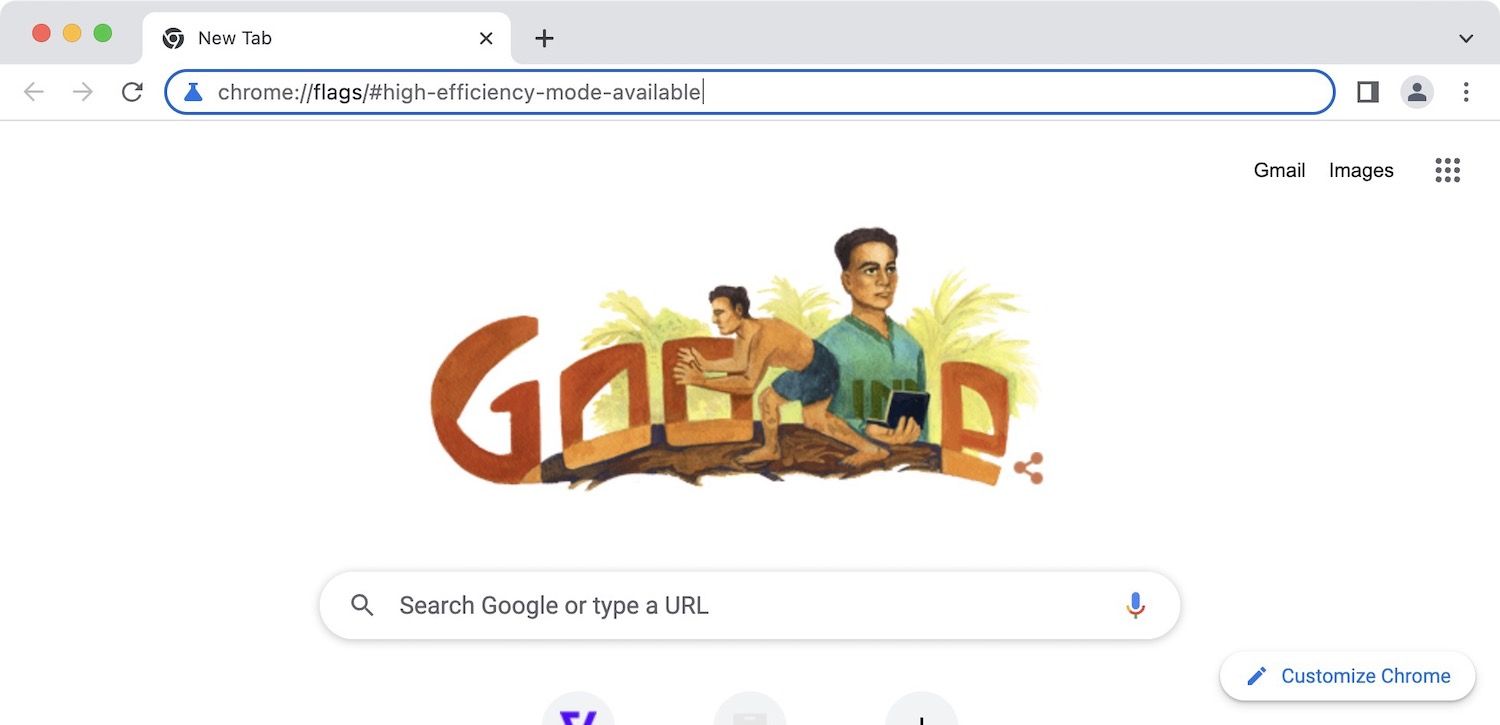
Task: Close the New Tab tab
Action: point(486,38)
